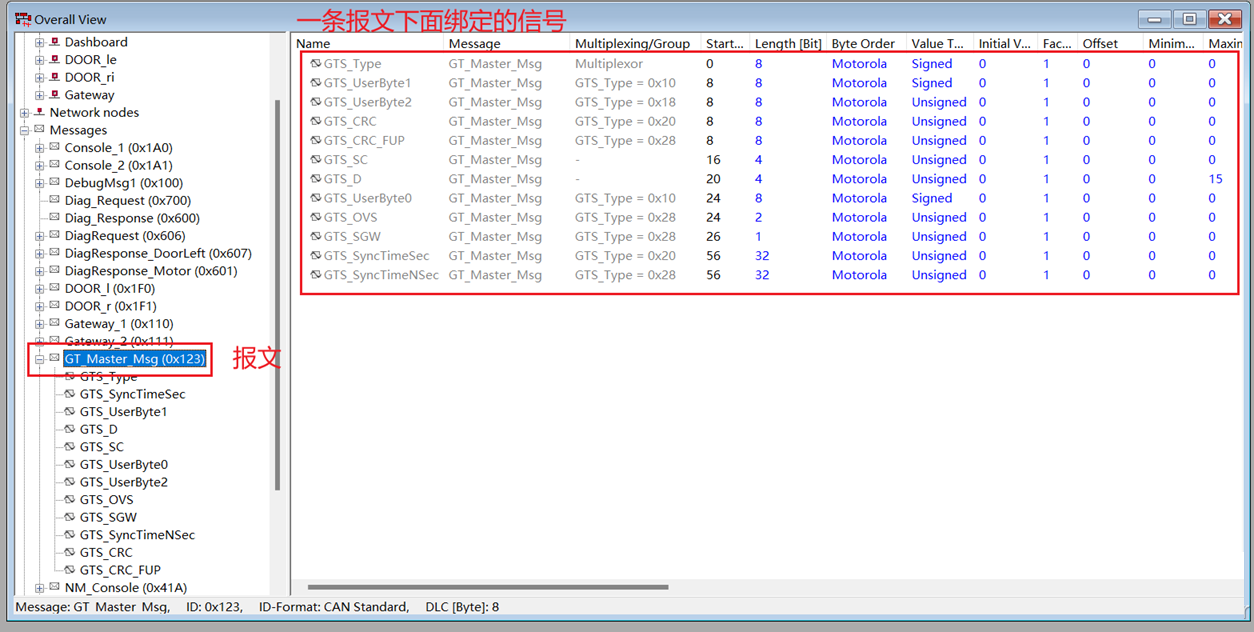Select GTS_CRC_FUP signal in the tree

pyautogui.click(x=120, y=570)
